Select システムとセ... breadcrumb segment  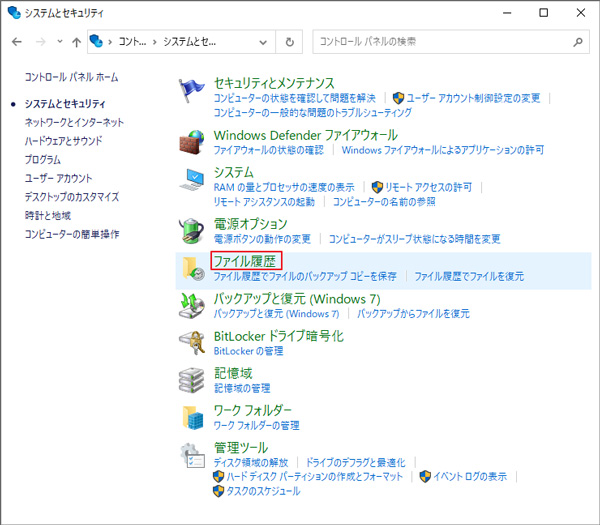click(x=189, y=41)
